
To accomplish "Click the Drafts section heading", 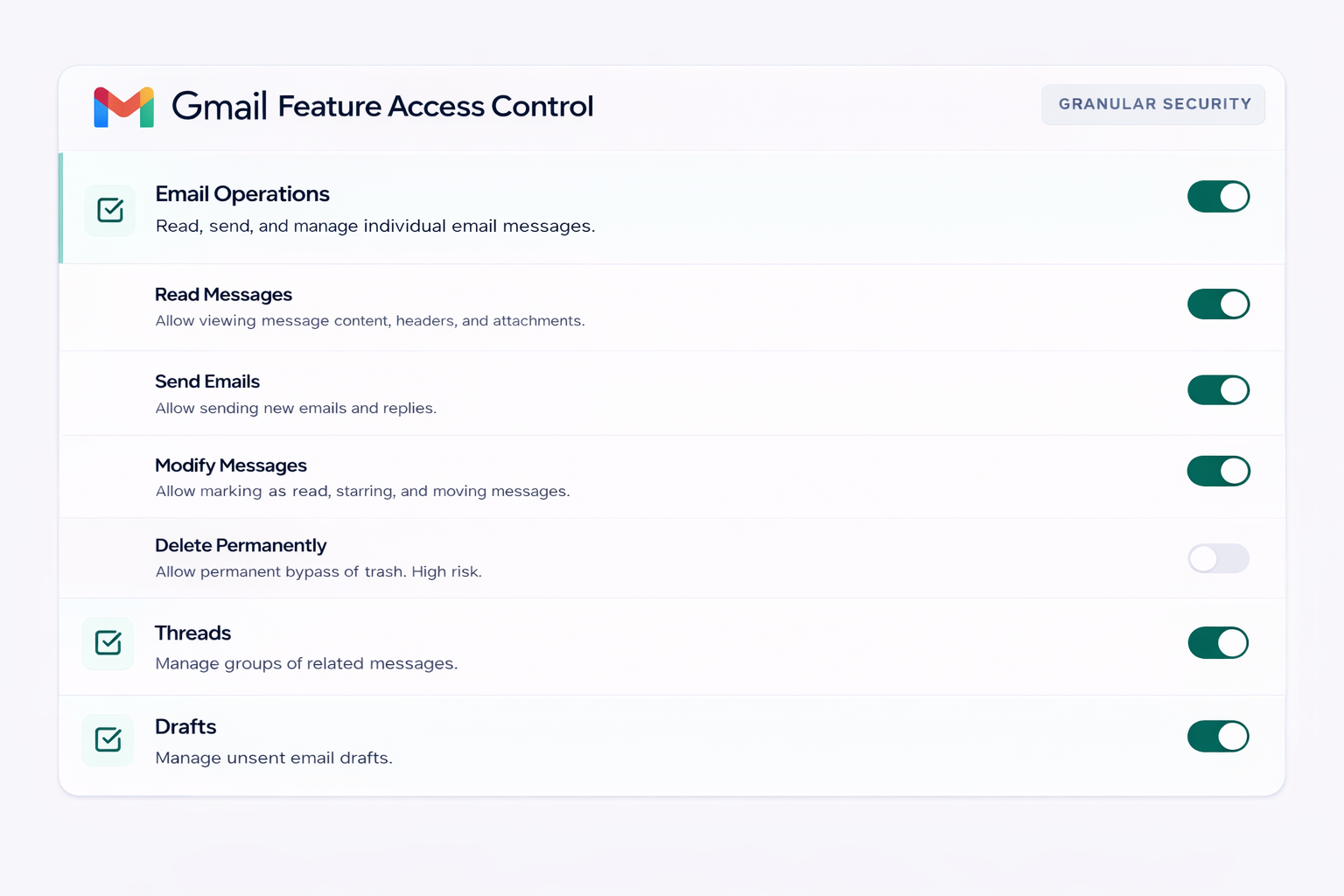I will 185,727.
